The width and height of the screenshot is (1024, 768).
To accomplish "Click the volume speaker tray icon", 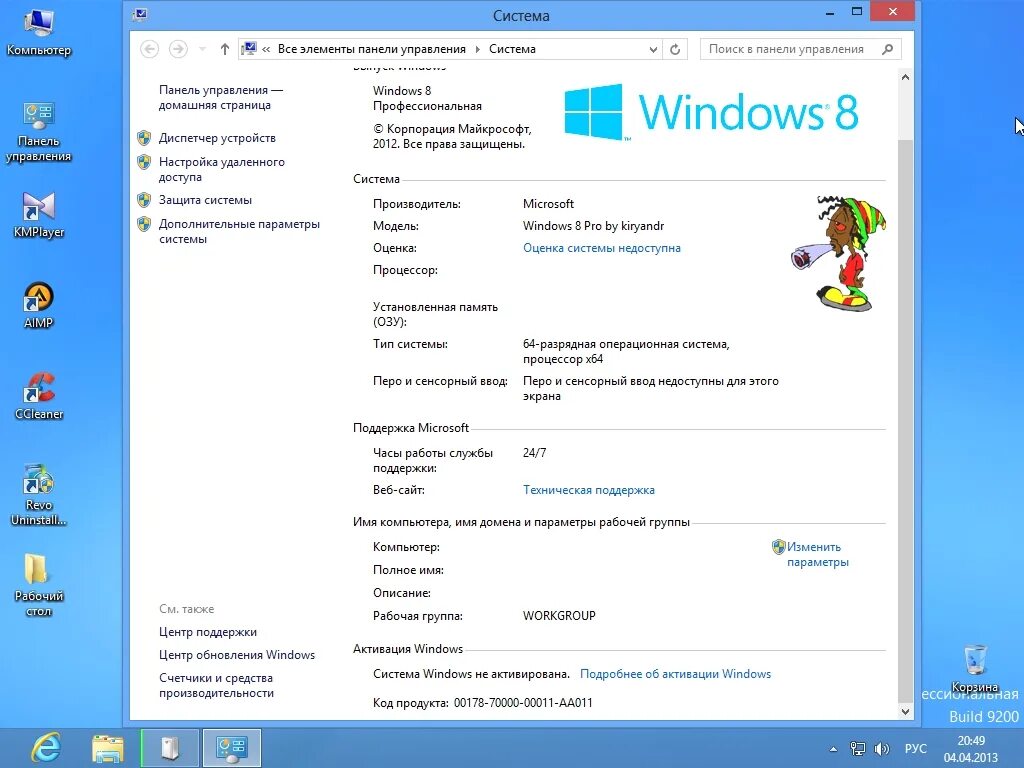I will coord(882,749).
